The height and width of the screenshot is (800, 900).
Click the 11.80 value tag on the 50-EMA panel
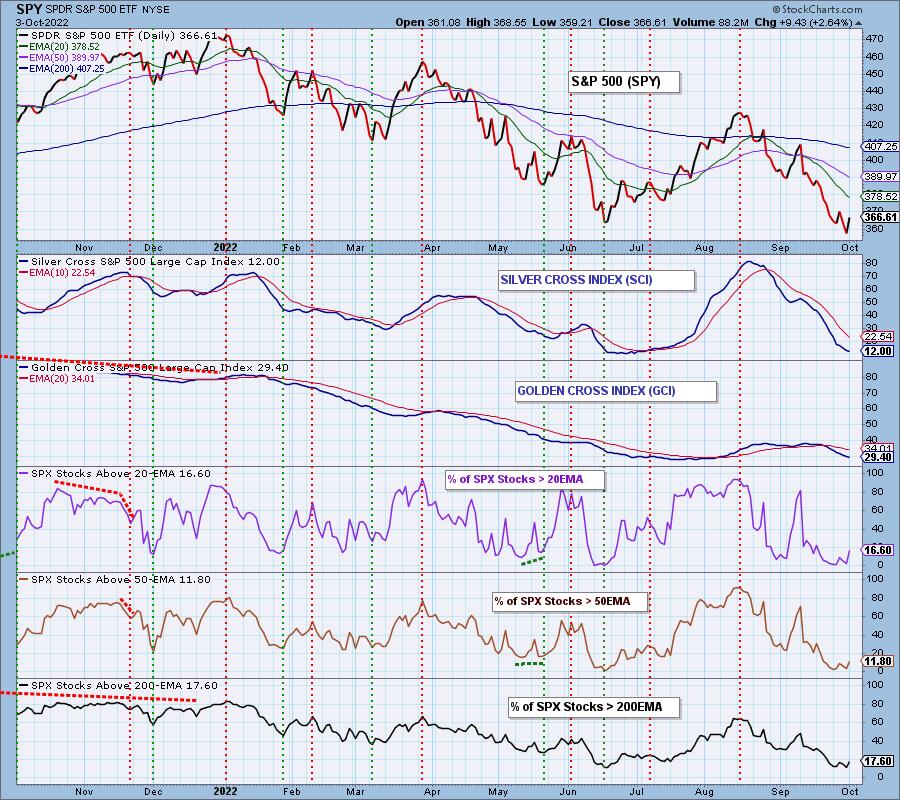click(877, 661)
